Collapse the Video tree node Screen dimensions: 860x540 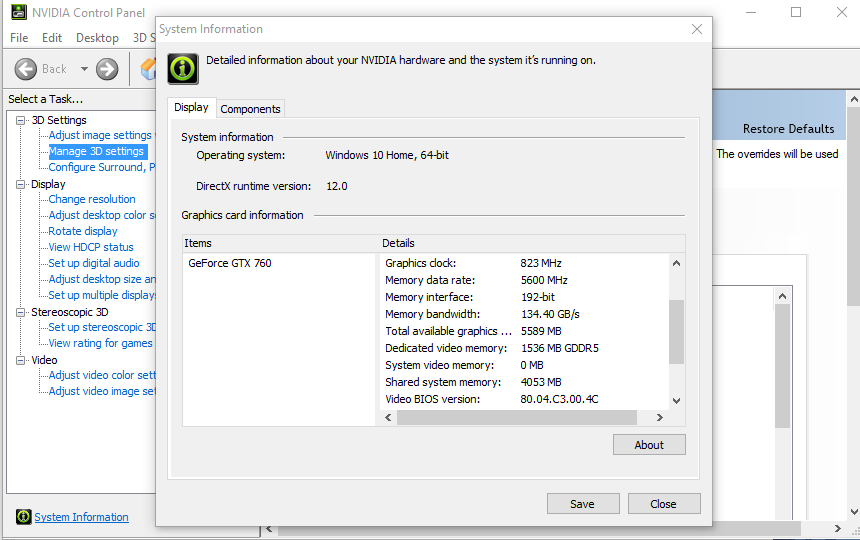pyautogui.click(x=20, y=360)
